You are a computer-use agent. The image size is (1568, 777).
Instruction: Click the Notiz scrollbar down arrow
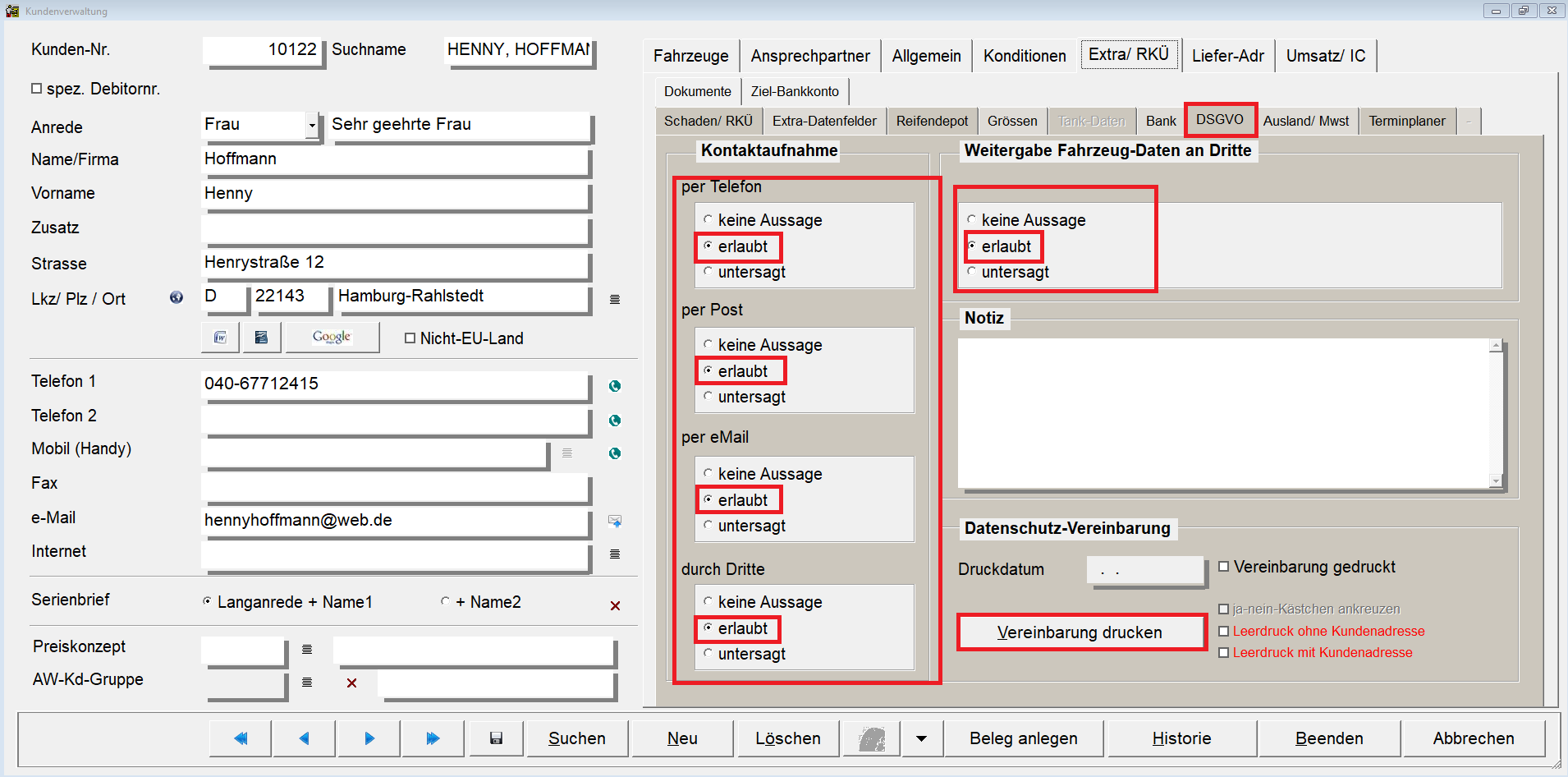pyautogui.click(x=1496, y=481)
